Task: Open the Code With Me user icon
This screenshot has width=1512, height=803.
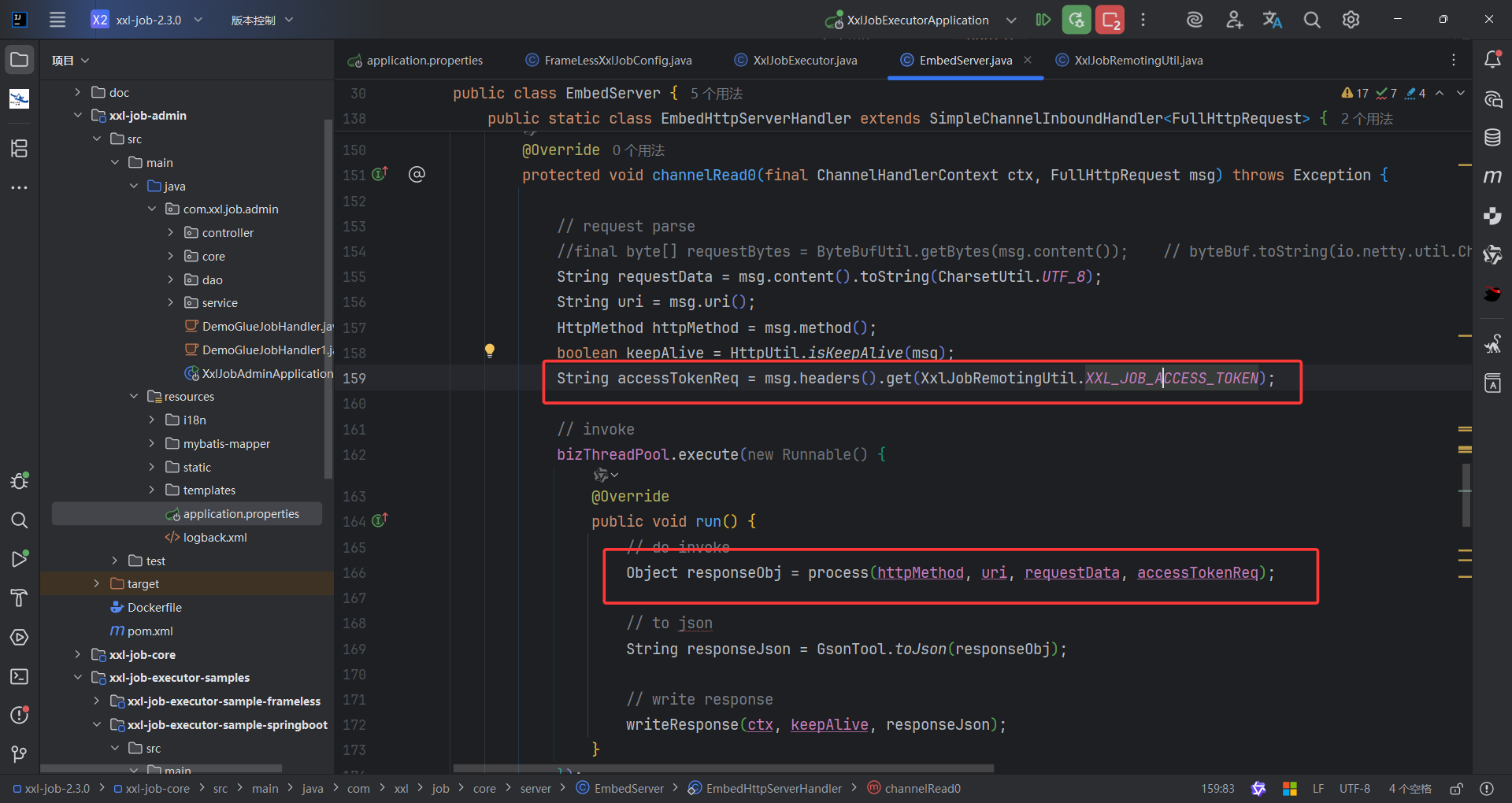Action: pyautogui.click(x=1234, y=20)
